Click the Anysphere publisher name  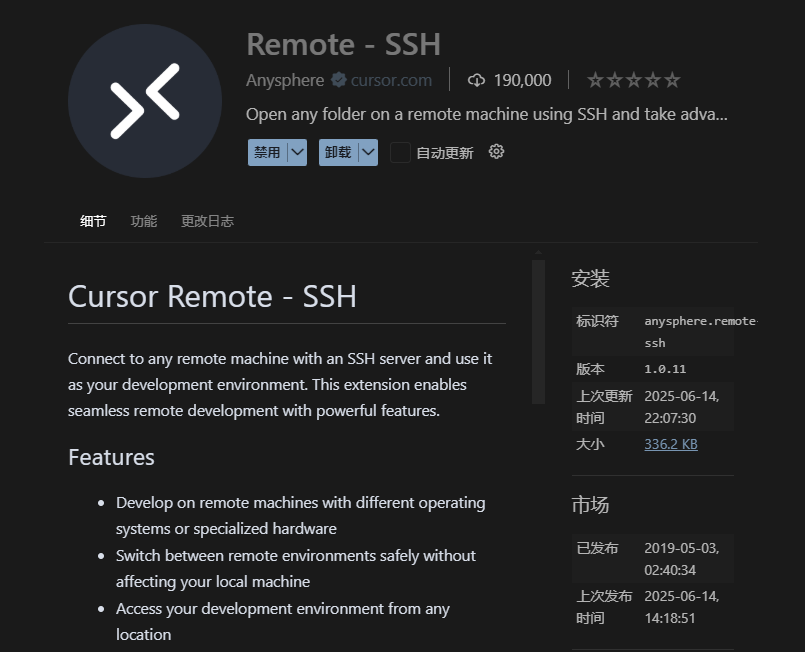[285, 80]
